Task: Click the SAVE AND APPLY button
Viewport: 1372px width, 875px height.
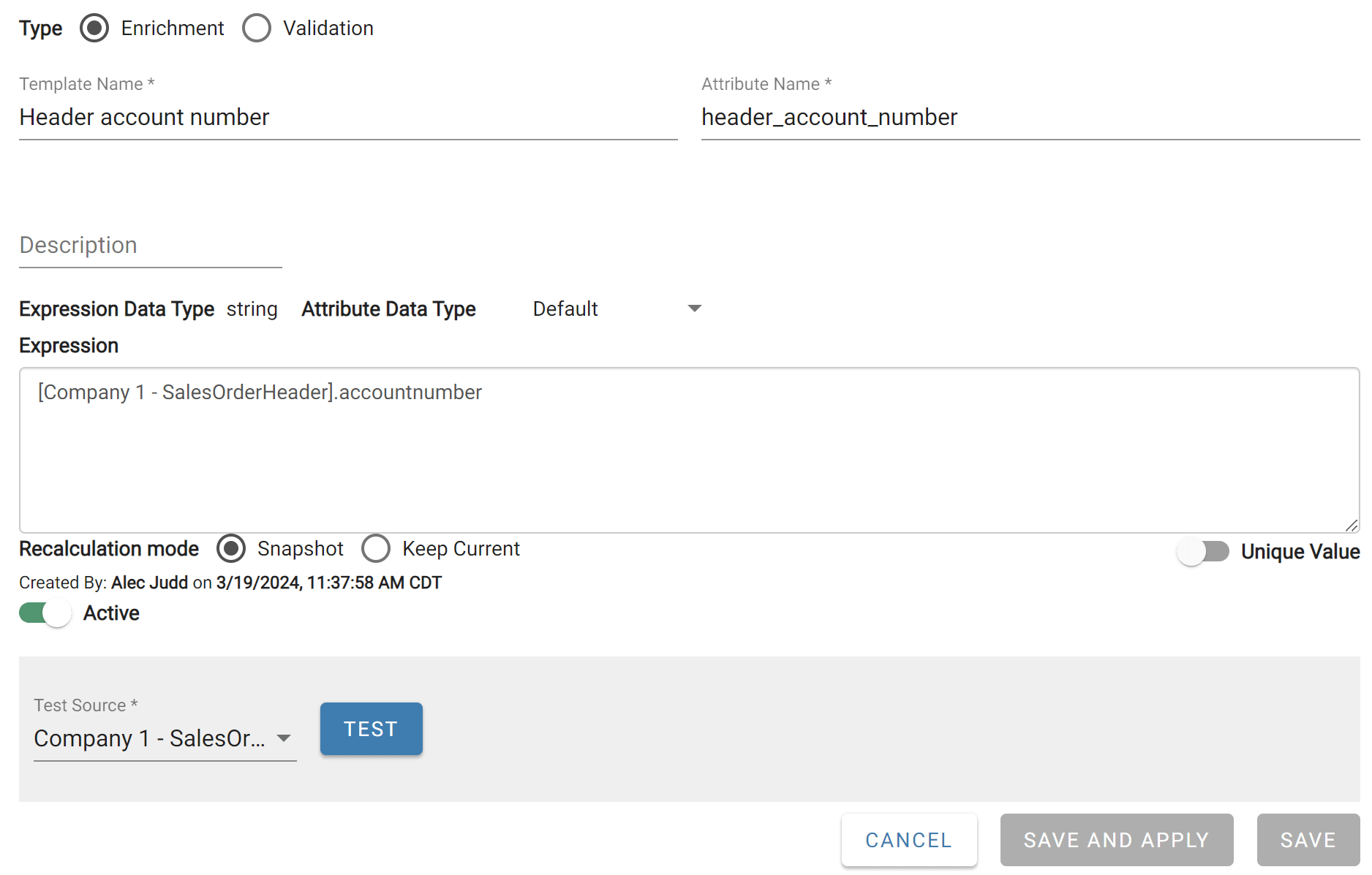Action: (1116, 841)
